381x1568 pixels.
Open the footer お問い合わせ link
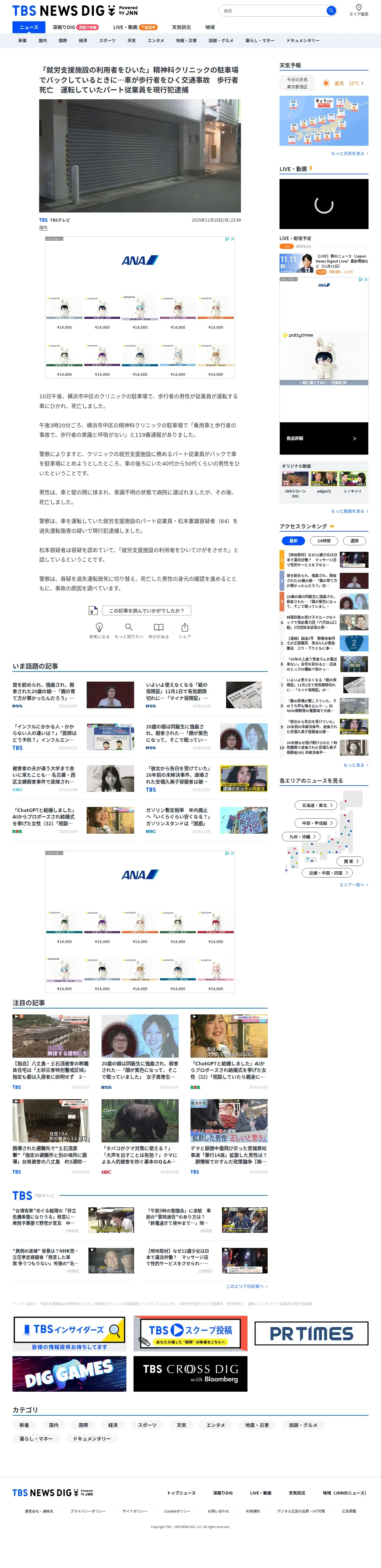click(218, 1511)
